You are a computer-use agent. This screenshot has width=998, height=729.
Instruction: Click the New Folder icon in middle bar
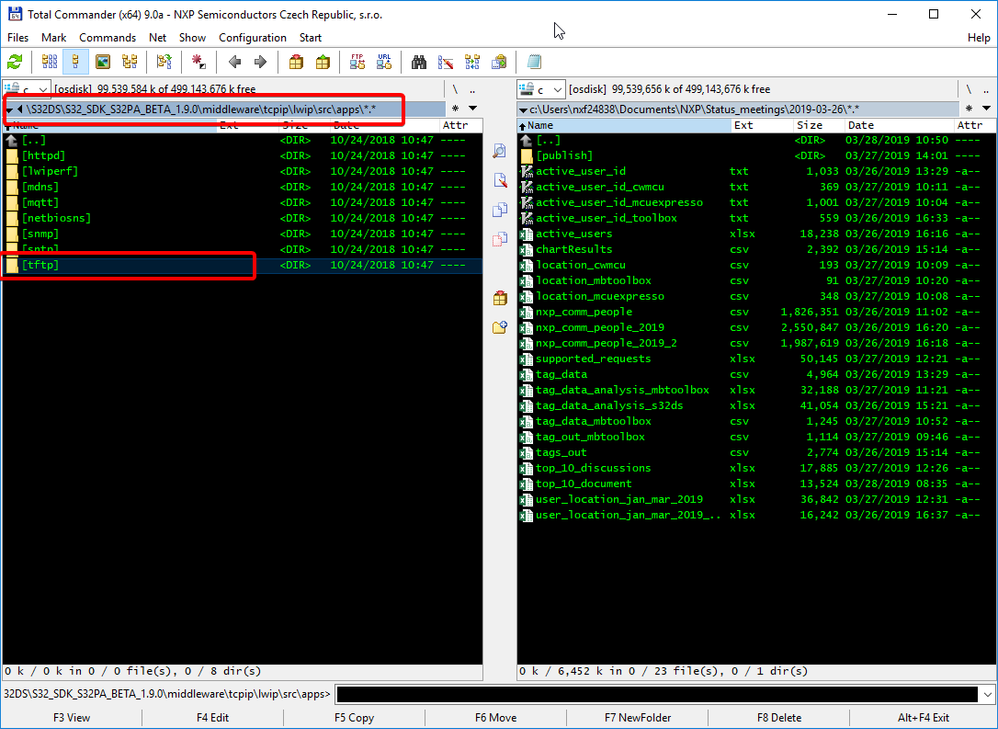pos(500,327)
